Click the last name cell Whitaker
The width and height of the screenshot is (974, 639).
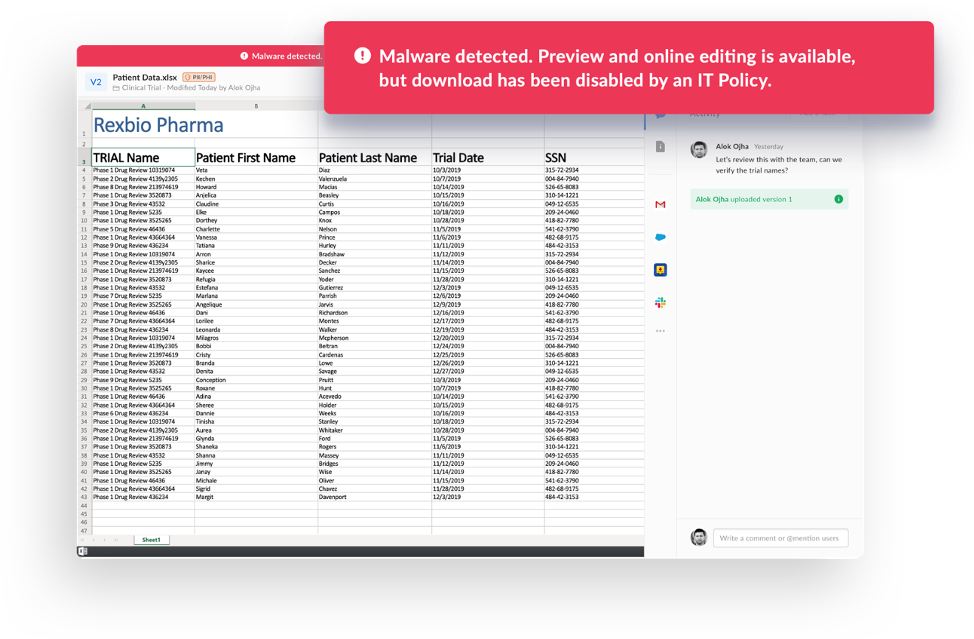click(375, 430)
